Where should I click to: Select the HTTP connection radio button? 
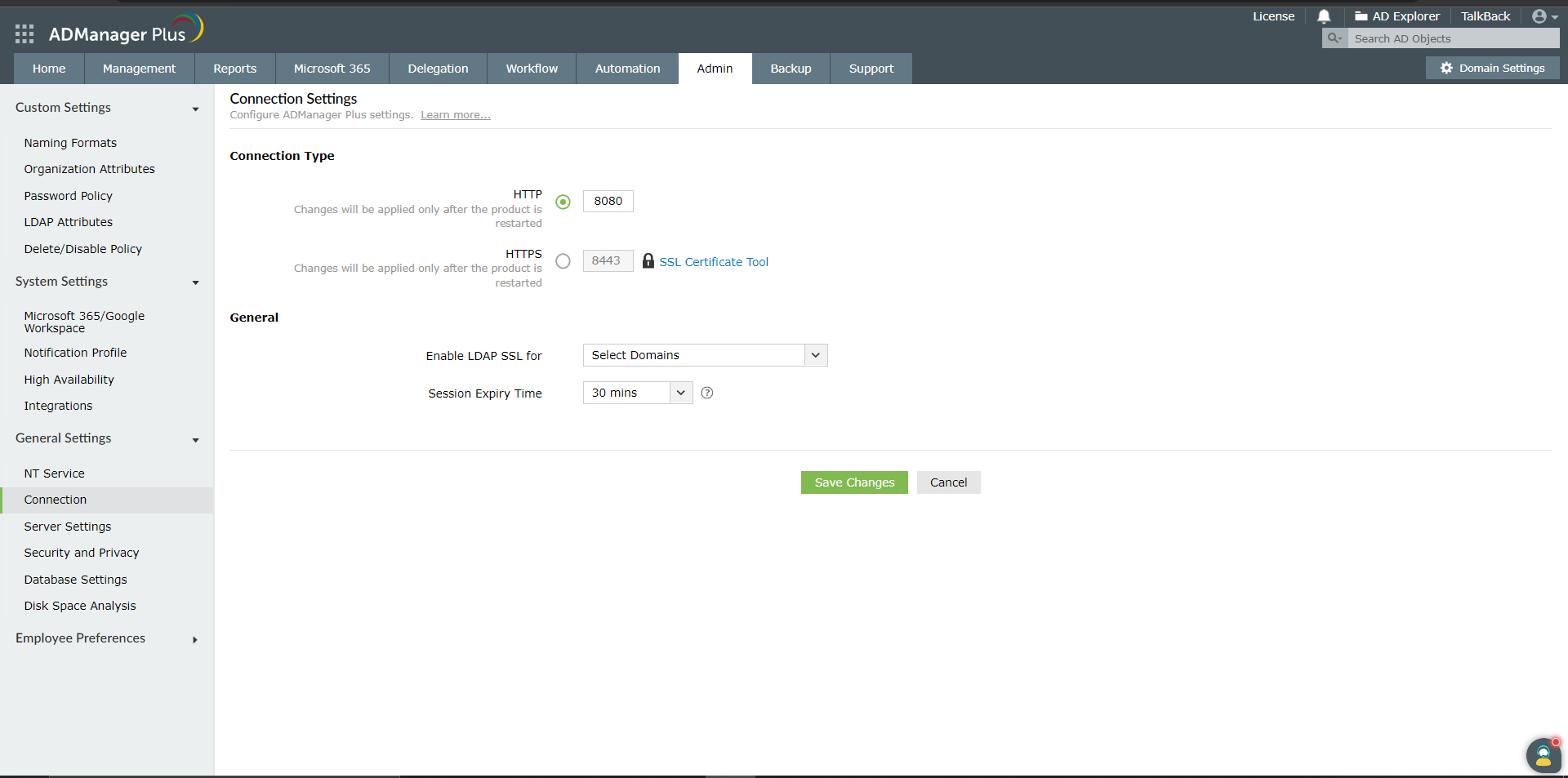pyautogui.click(x=563, y=202)
